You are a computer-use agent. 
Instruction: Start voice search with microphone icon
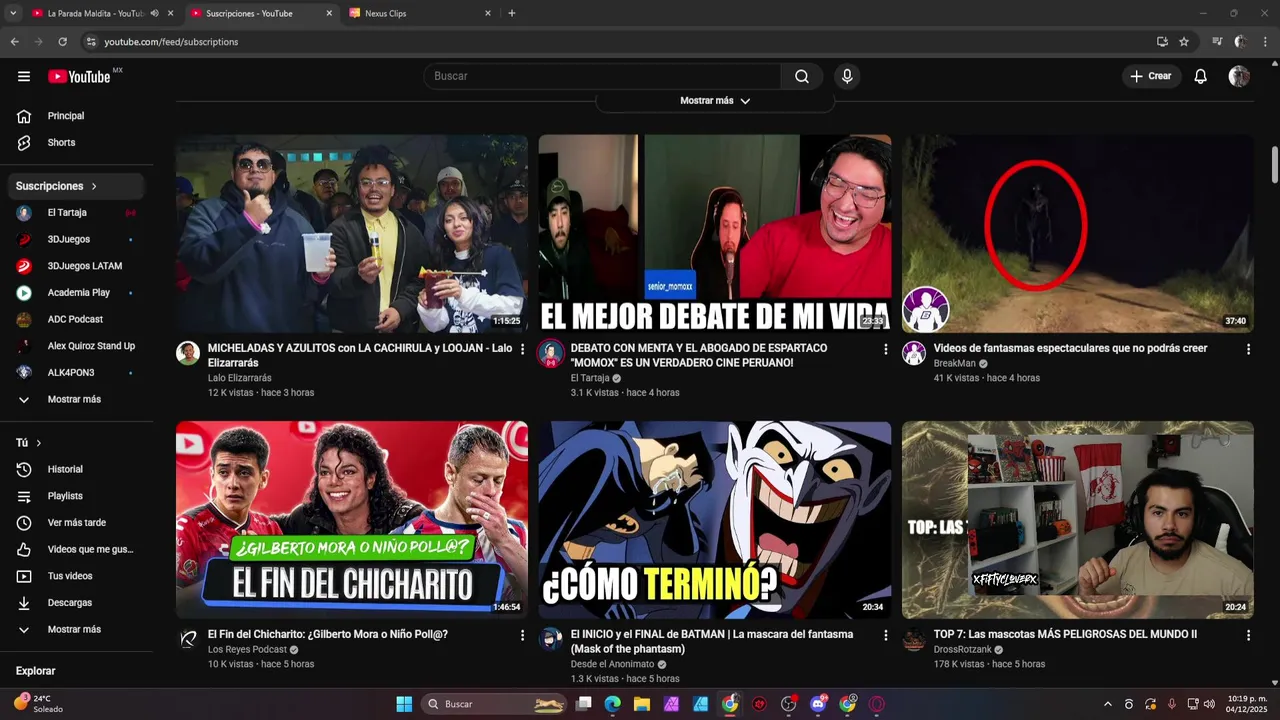click(847, 76)
